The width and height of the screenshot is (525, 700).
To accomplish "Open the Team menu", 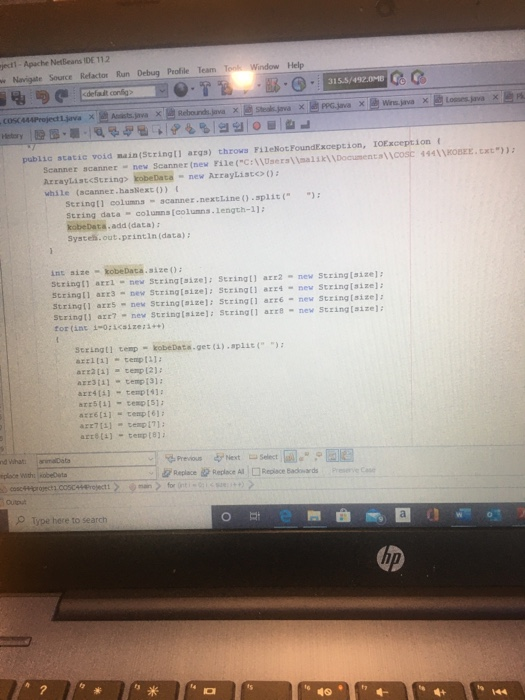I will click(207, 70).
